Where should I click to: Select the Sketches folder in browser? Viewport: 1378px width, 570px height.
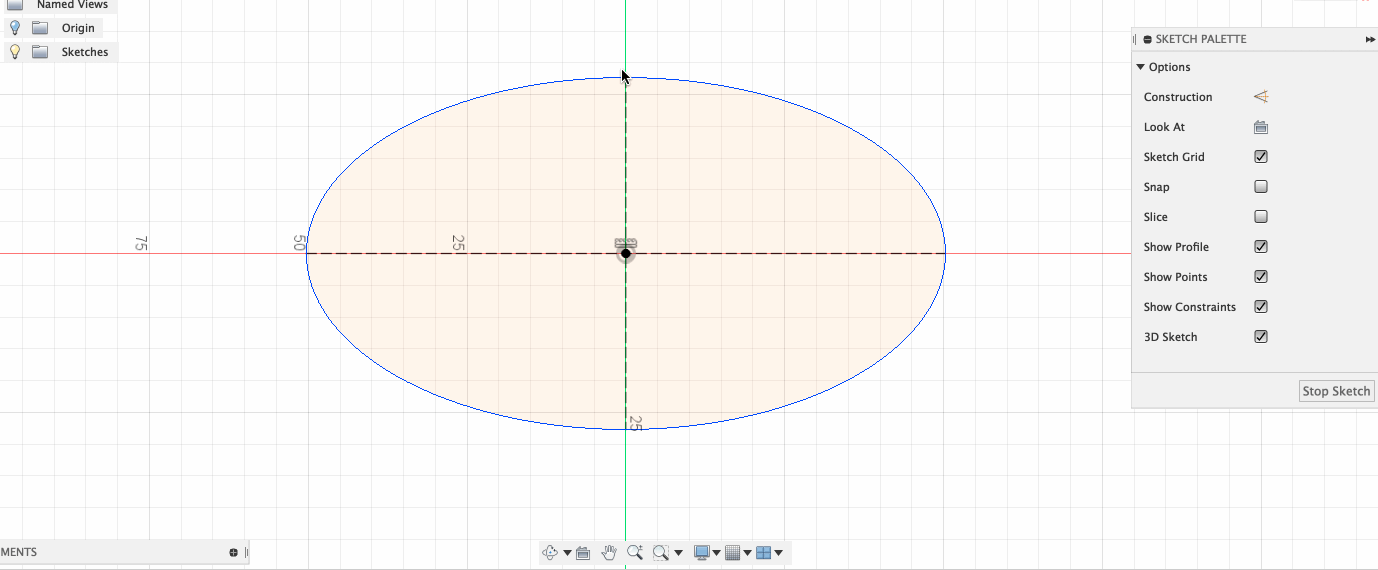click(85, 52)
